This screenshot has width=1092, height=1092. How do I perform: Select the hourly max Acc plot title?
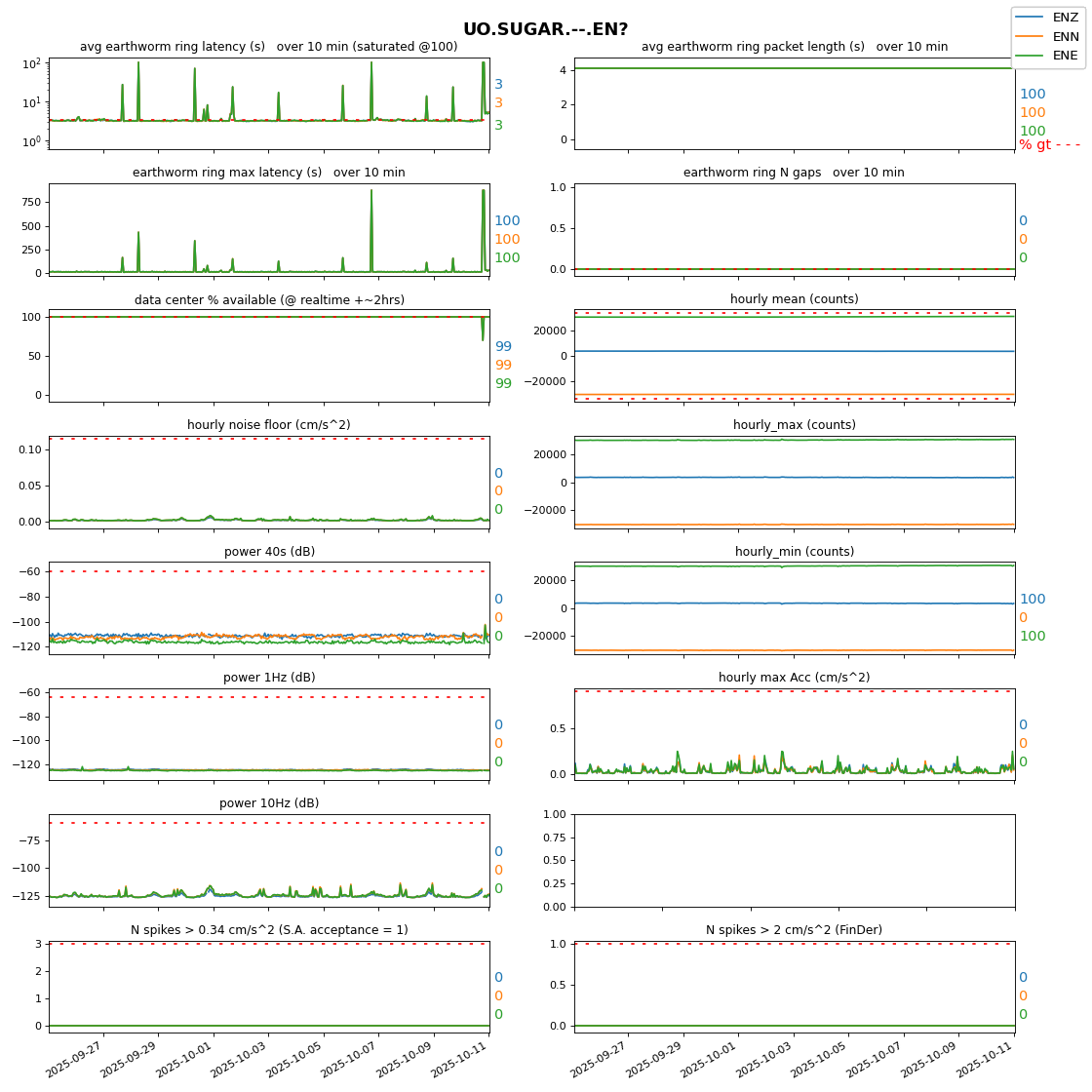pos(794,678)
